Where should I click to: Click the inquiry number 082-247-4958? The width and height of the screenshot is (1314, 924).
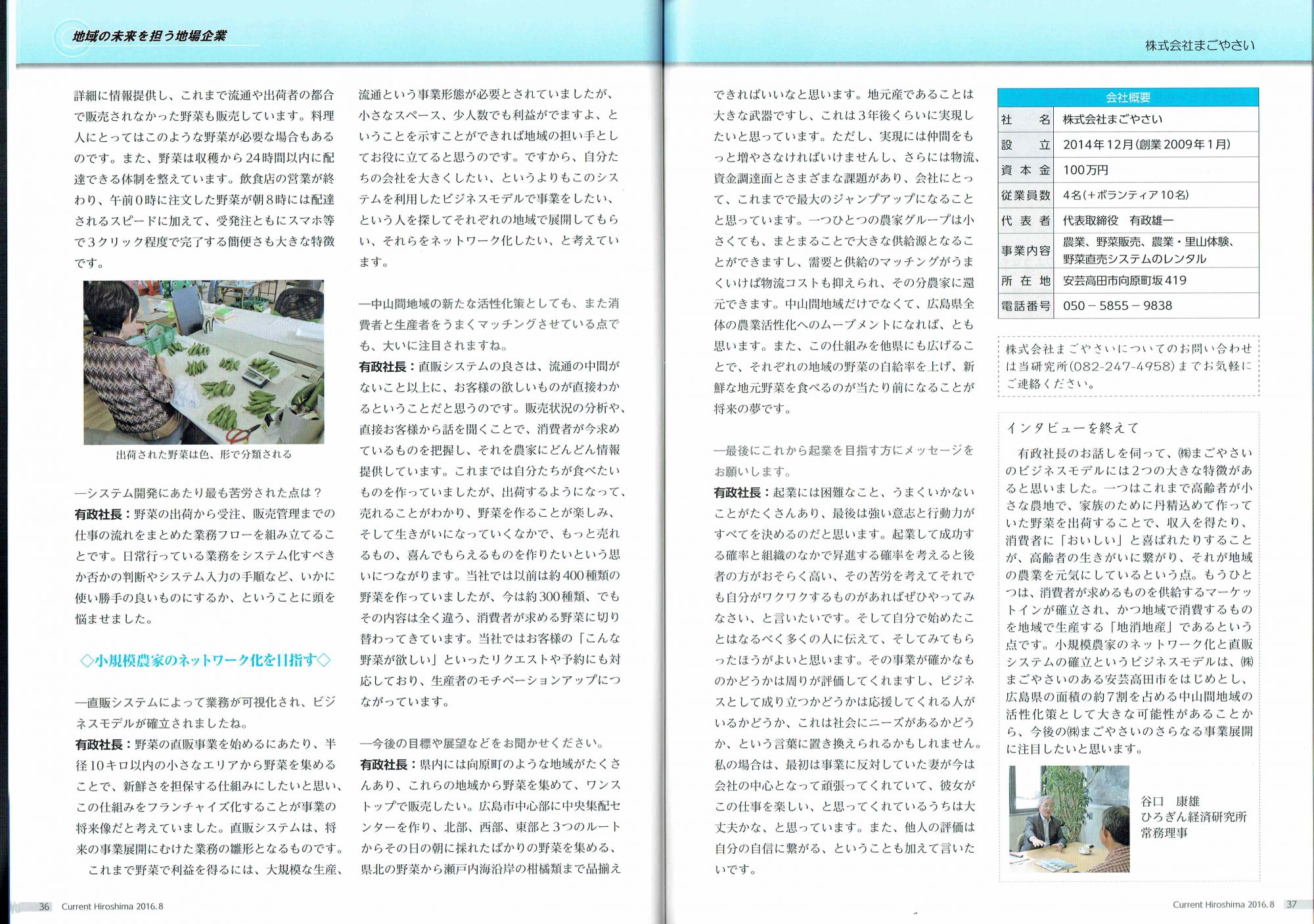(x=1121, y=366)
